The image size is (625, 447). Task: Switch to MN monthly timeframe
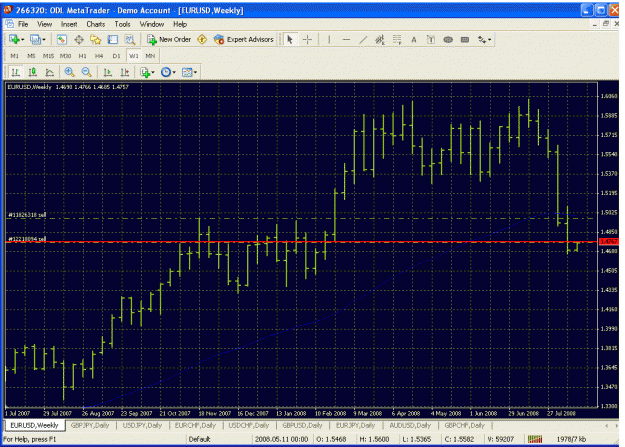(x=150, y=56)
